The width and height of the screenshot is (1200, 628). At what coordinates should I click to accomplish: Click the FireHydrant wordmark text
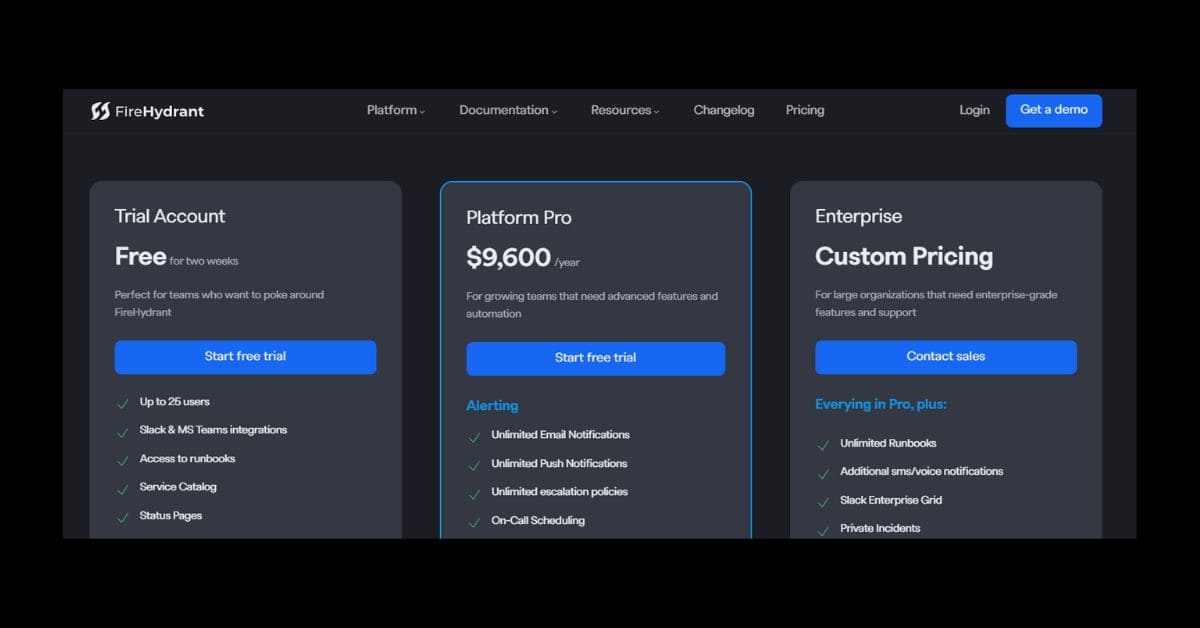[x=160, y=111]
